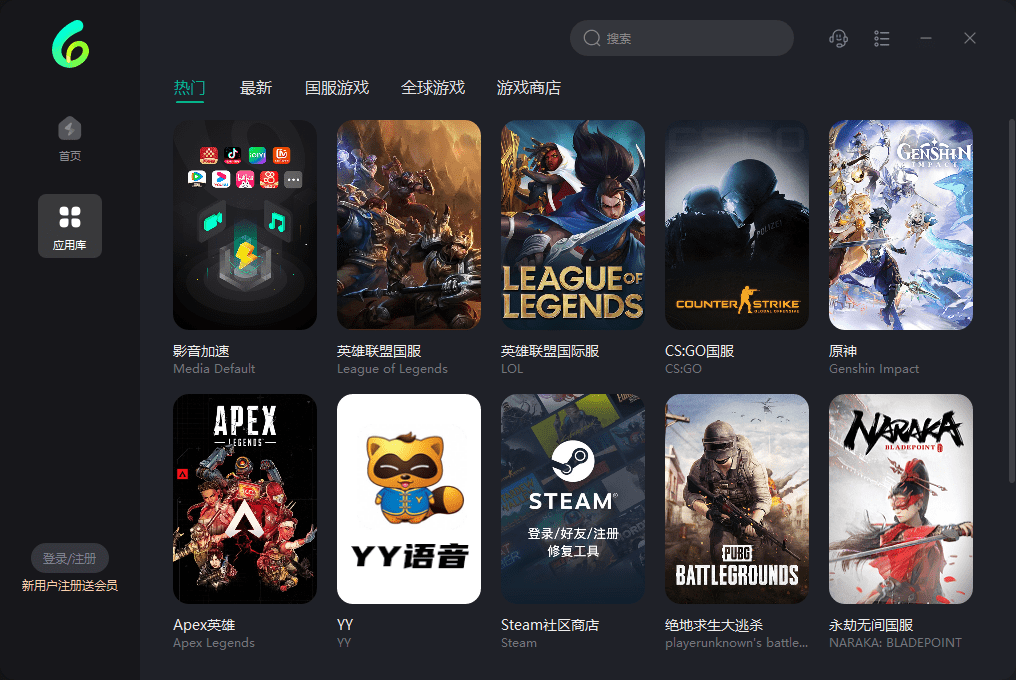Open the YY语音 cover
Screen dimensions: 1016x680
click(x=409, y=499)
